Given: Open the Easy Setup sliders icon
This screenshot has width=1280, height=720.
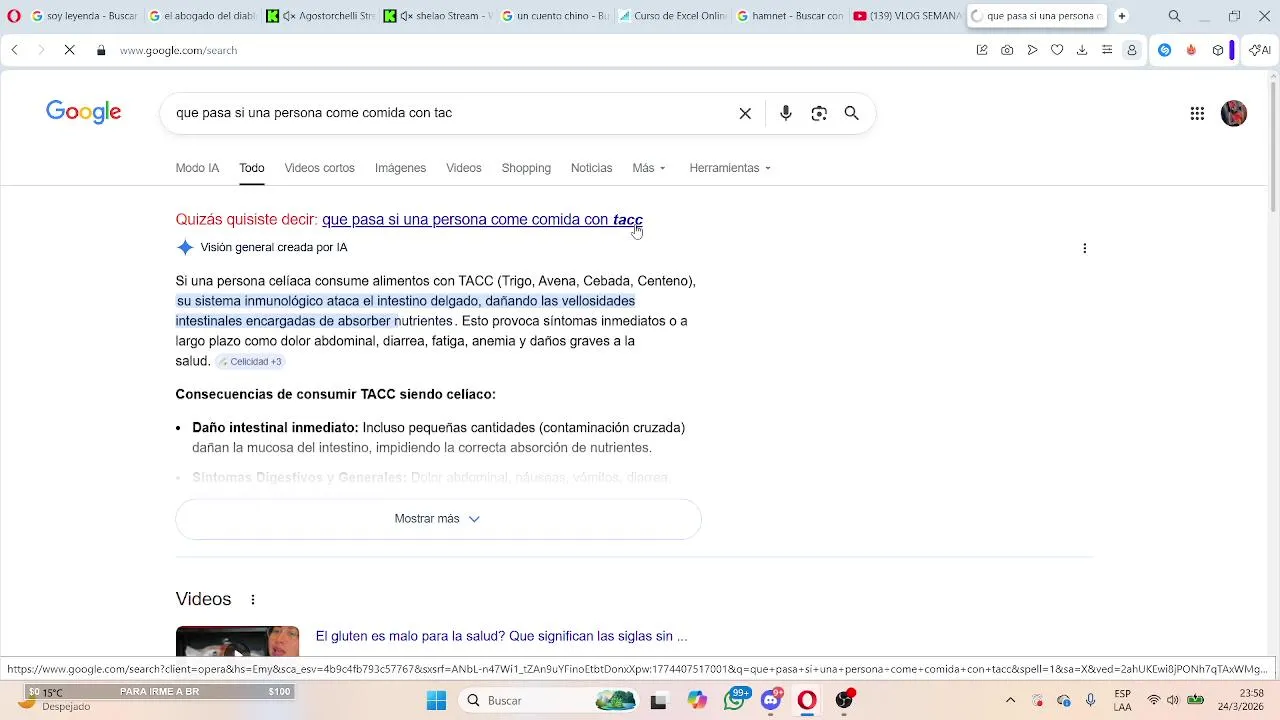Looking at the screenshot, I should (1107, 50).
